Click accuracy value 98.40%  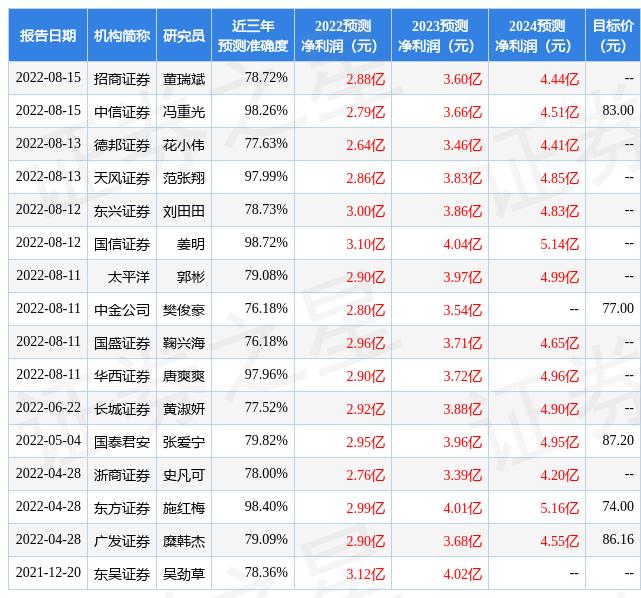(x=266, y=506)
